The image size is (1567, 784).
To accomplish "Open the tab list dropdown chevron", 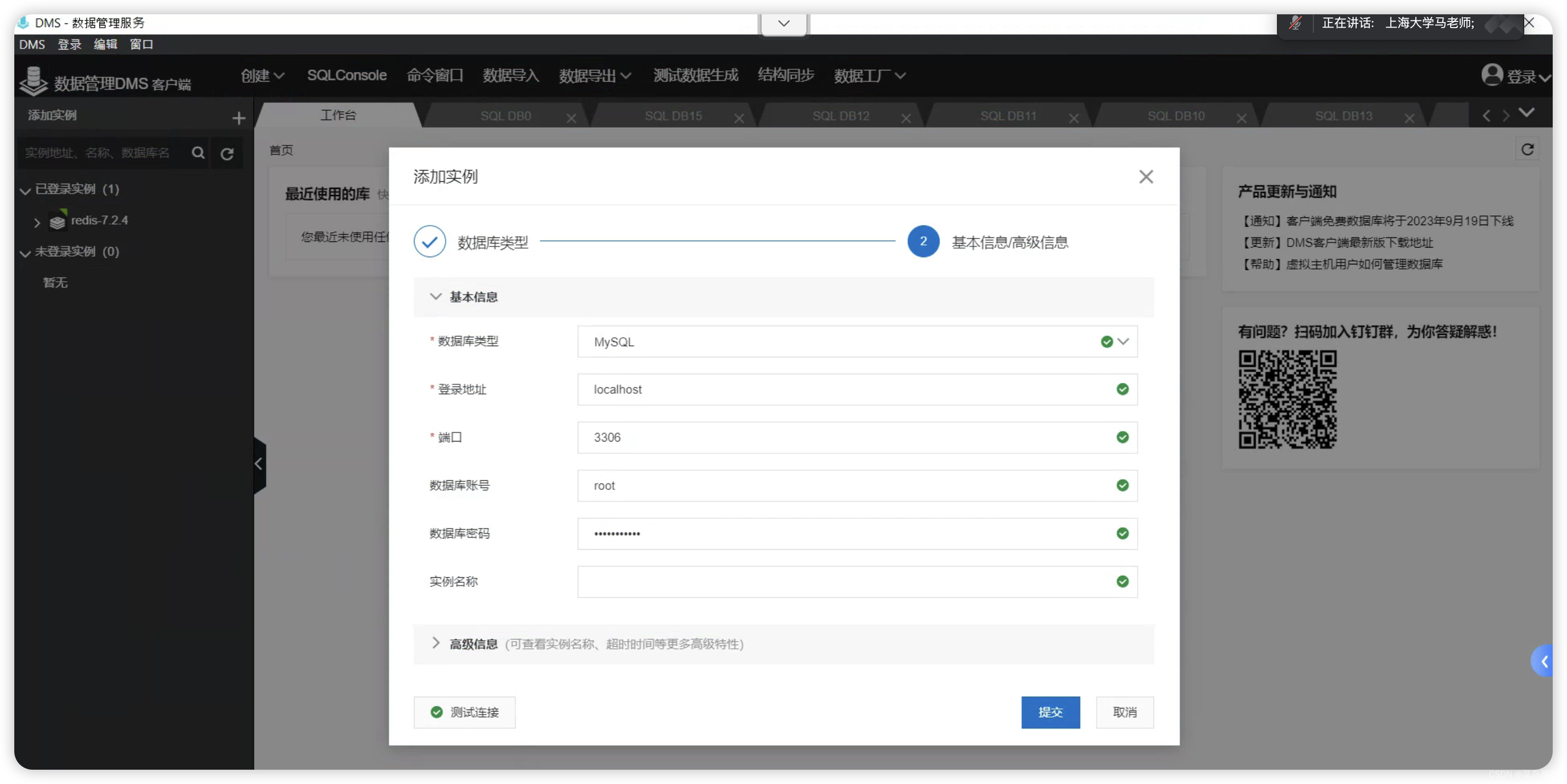I will 1526,112.
